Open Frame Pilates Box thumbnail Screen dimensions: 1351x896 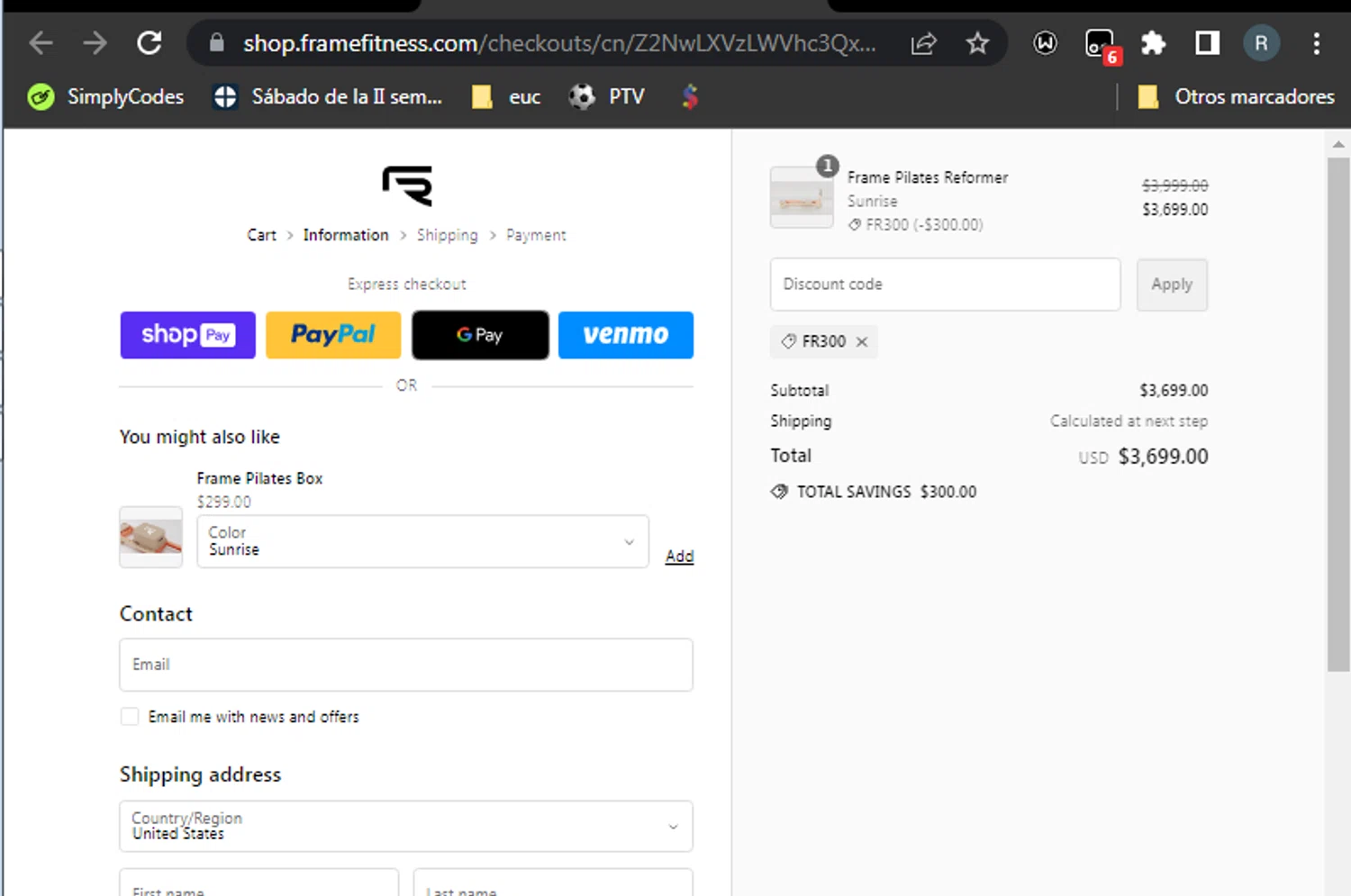point(151,538)
